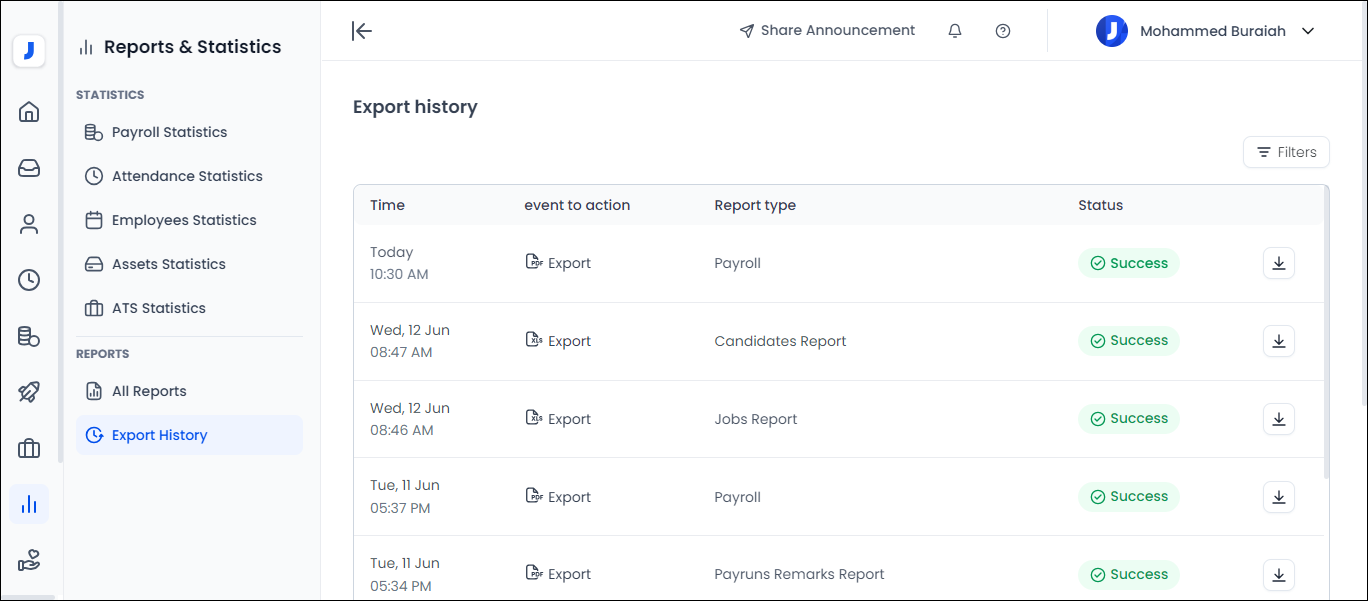This screenshot has width=1368, height=601.
Task: Open the Filters dropdown
Action: [1286, 152]
